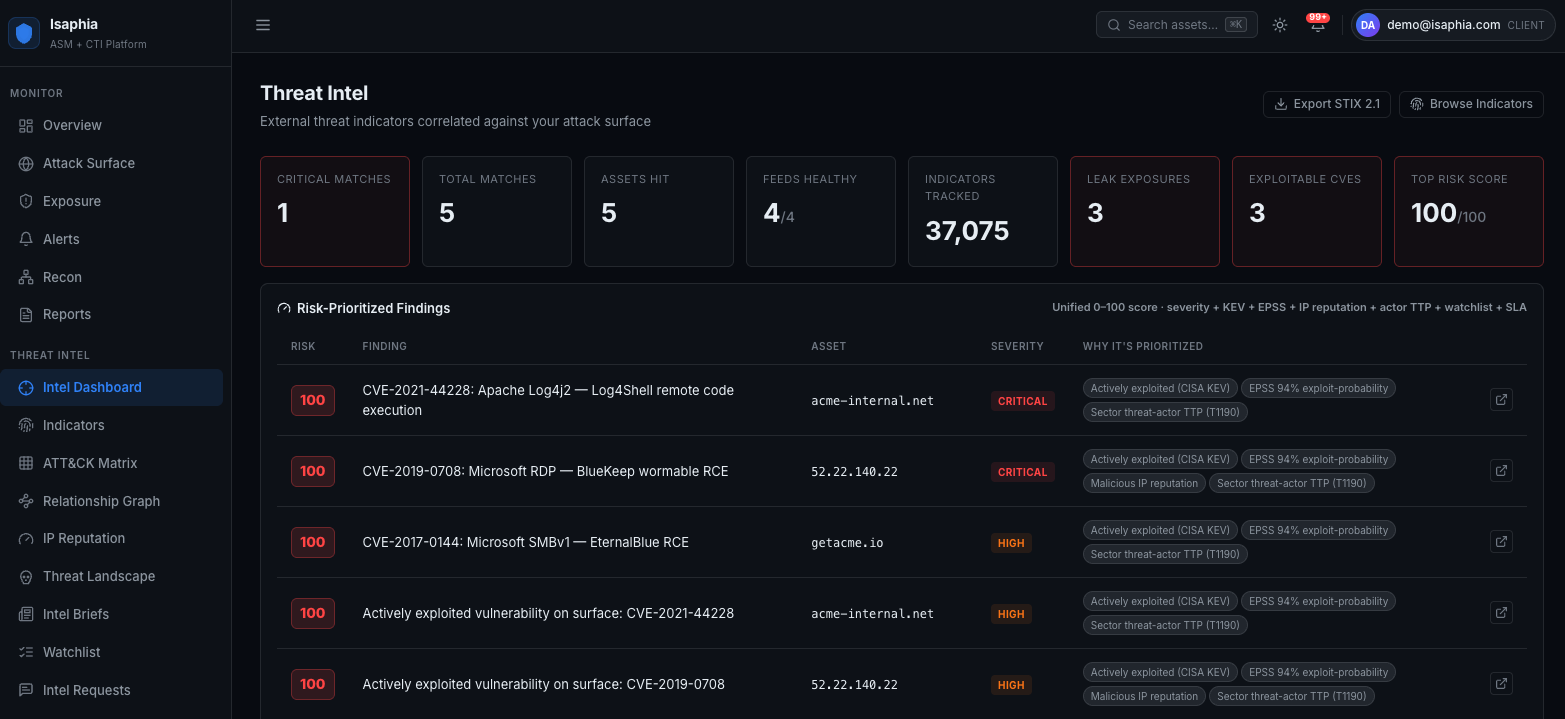Click HIGH badge on EternalBlue row

click(x=1011, y=543)
